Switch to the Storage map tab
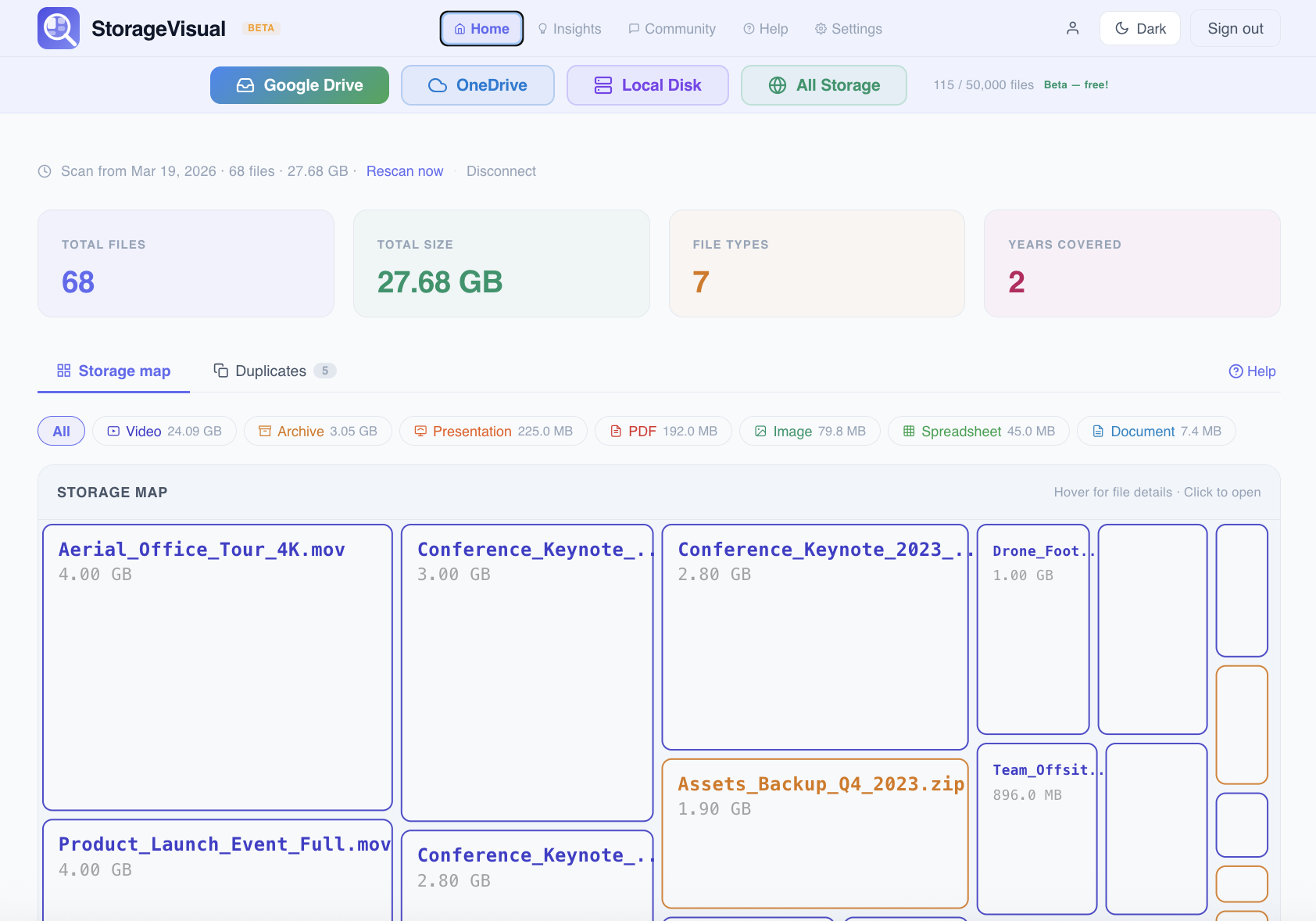1316x921 pixels. tap(113, 371)
